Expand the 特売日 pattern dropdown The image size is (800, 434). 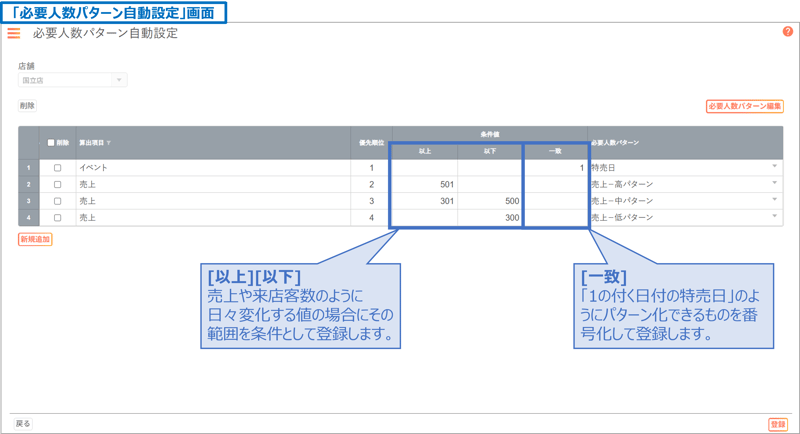point(774,168)
